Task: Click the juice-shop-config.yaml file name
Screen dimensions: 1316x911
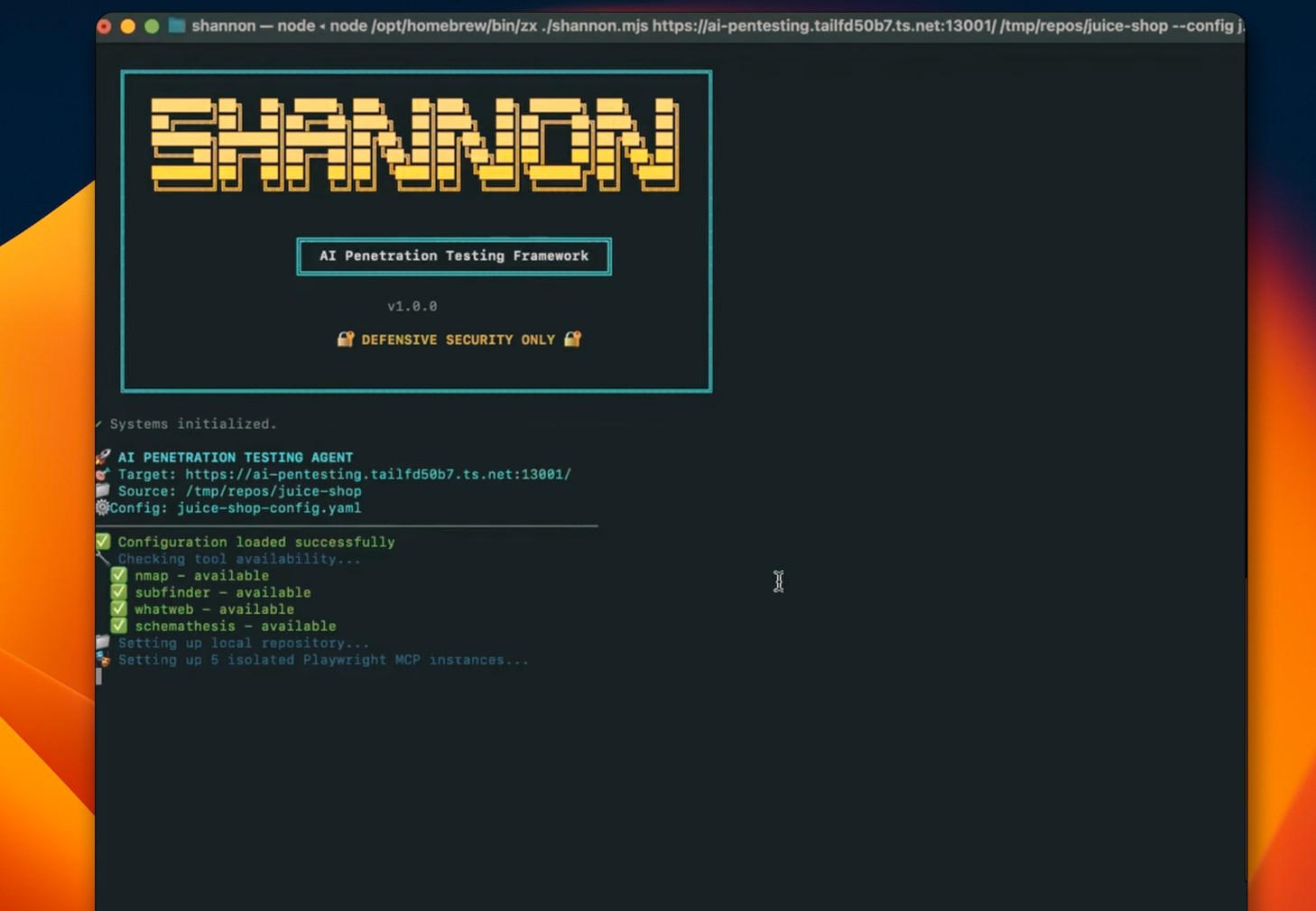Action: click(x=269, y=508)
